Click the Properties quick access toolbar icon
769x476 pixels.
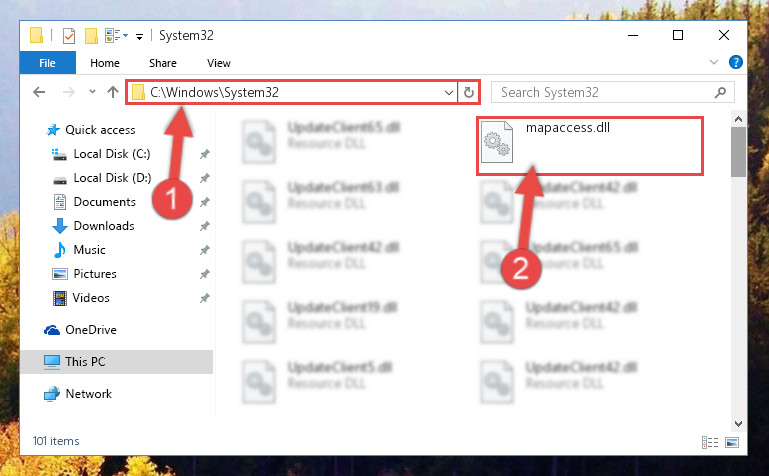tap(69, 36)
